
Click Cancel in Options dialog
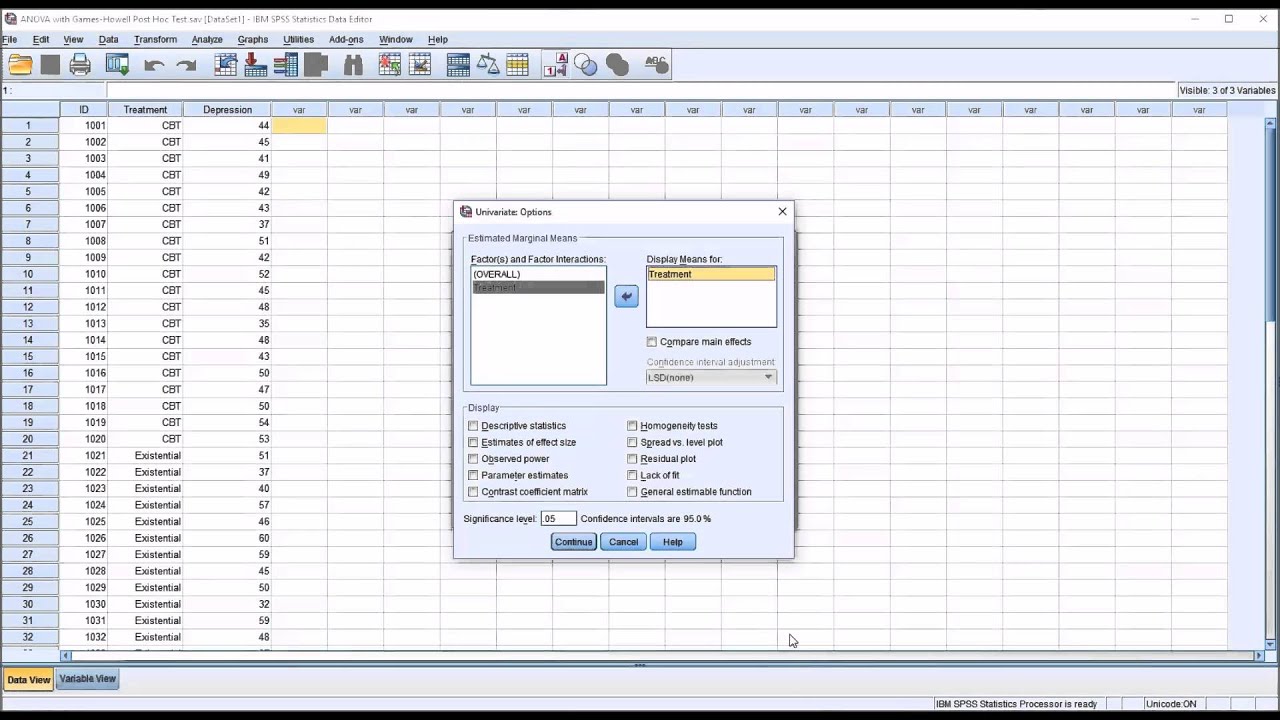(x=623, y=542)
